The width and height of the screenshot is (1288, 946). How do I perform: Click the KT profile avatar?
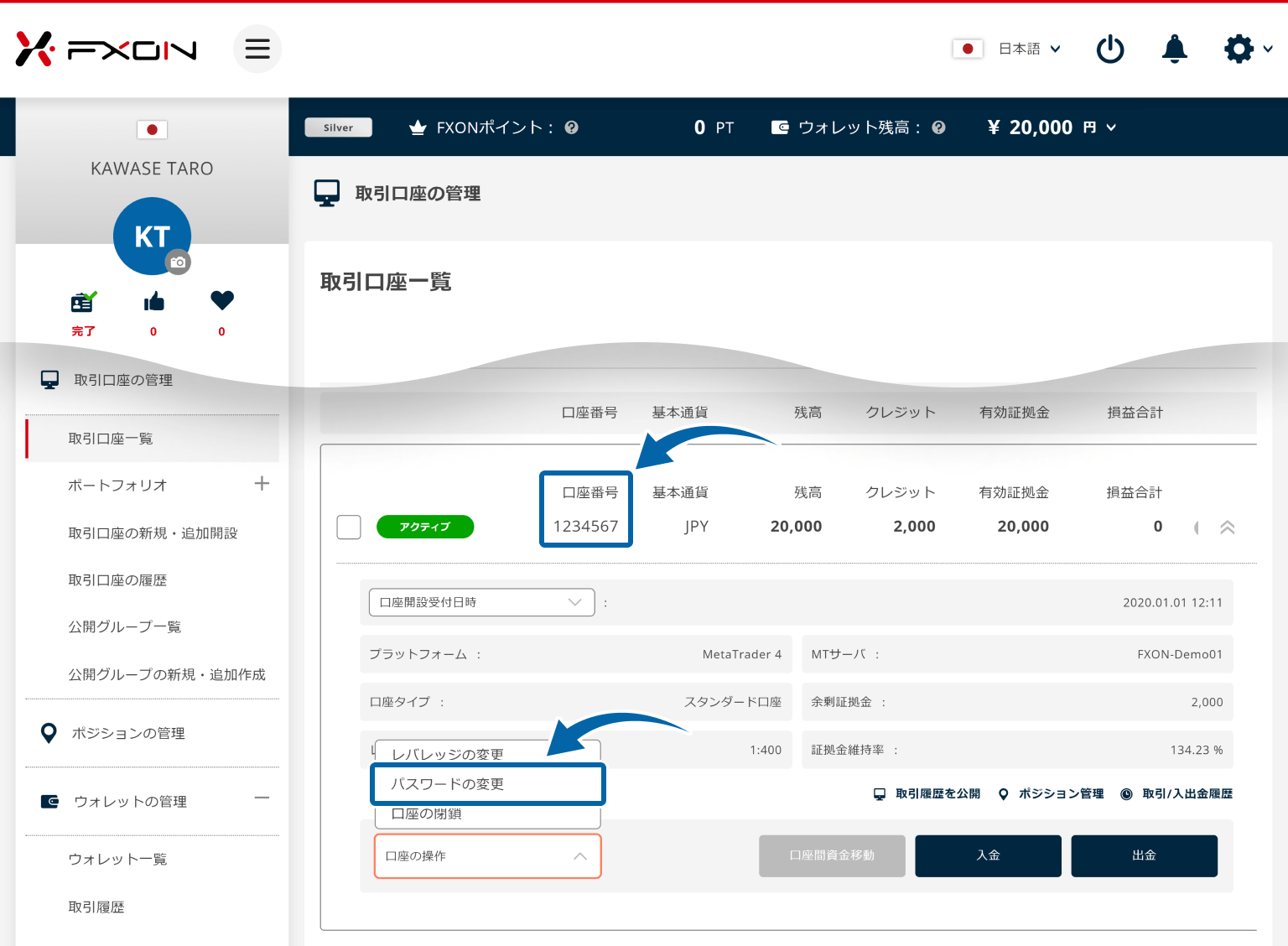(x=152, y=236)
